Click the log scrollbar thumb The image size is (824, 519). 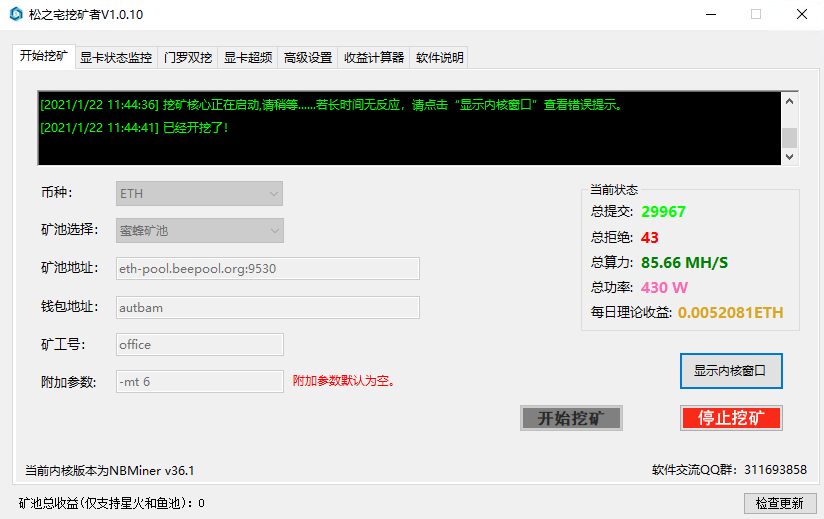[789, 138]
